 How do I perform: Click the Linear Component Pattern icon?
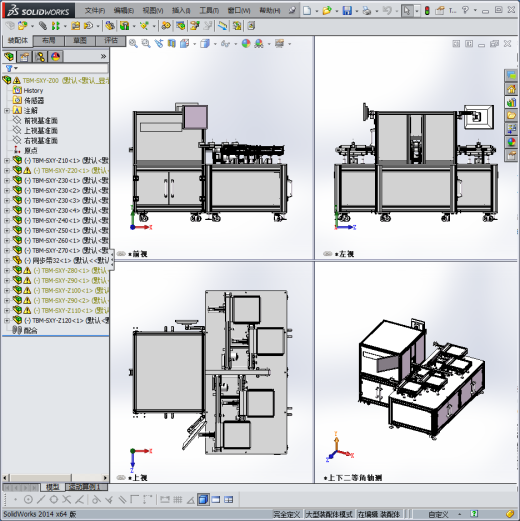click(x=56, y=26)
